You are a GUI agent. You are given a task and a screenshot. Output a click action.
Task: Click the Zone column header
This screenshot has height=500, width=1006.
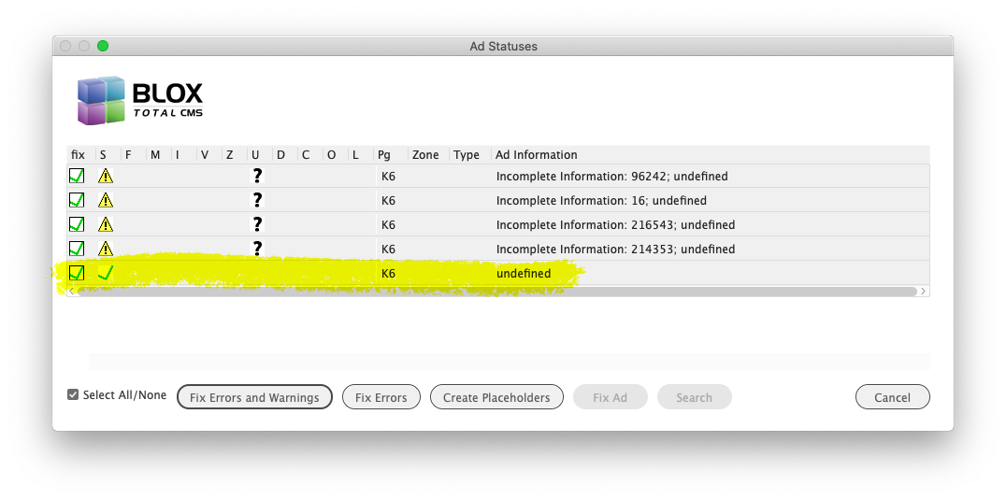pyautogui.click(x=425, y=155)
